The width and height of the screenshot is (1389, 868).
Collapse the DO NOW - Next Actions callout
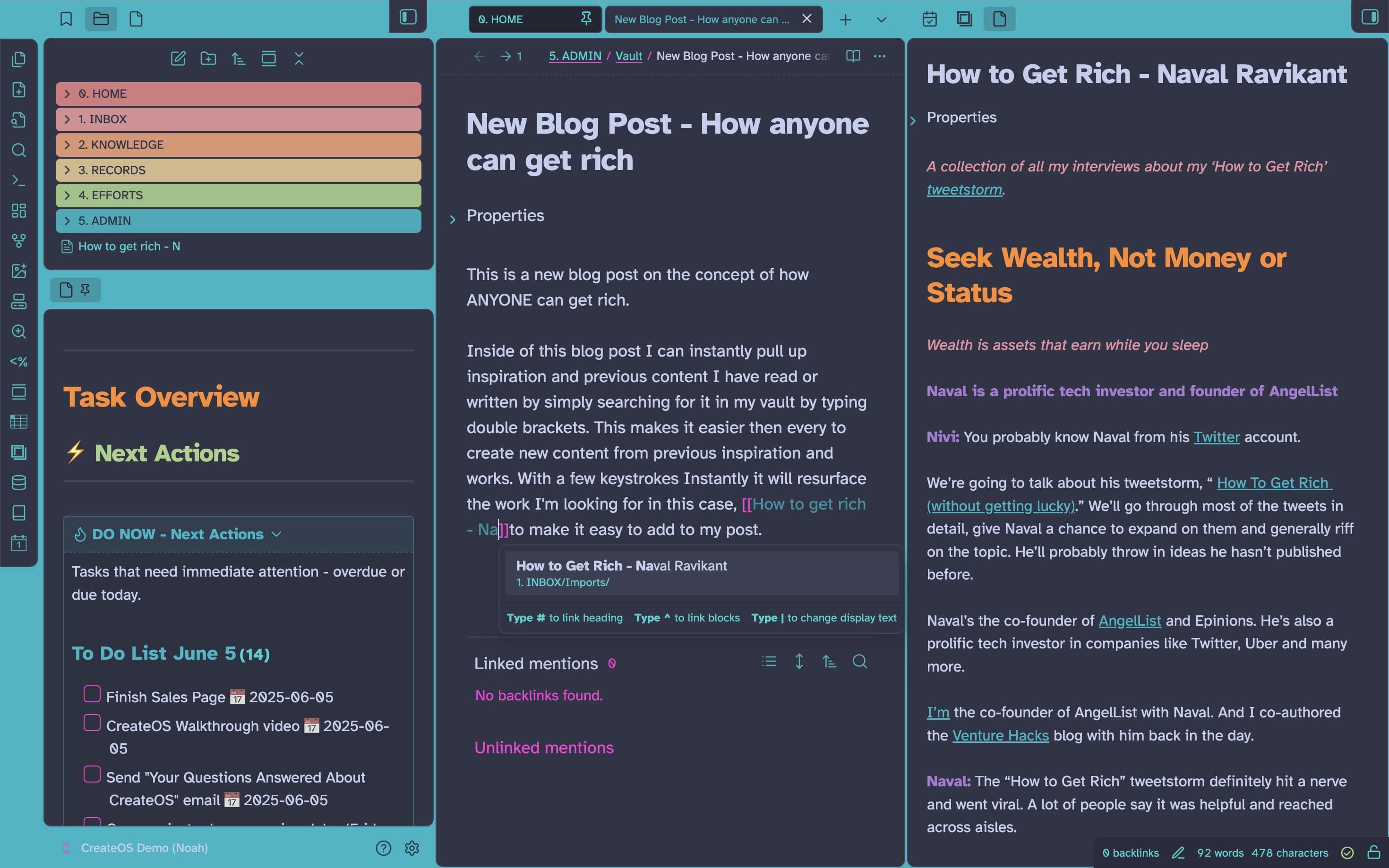click(x=276, y=534)
